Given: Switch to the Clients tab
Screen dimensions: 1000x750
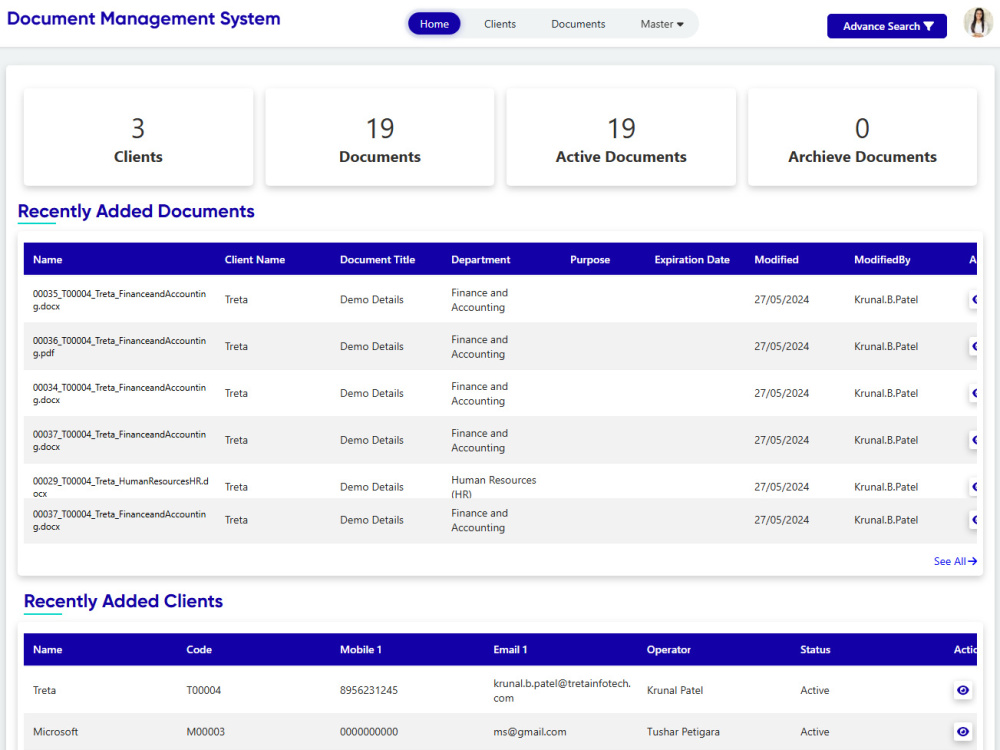Looking at the screenshot, I should coord(500,23).
